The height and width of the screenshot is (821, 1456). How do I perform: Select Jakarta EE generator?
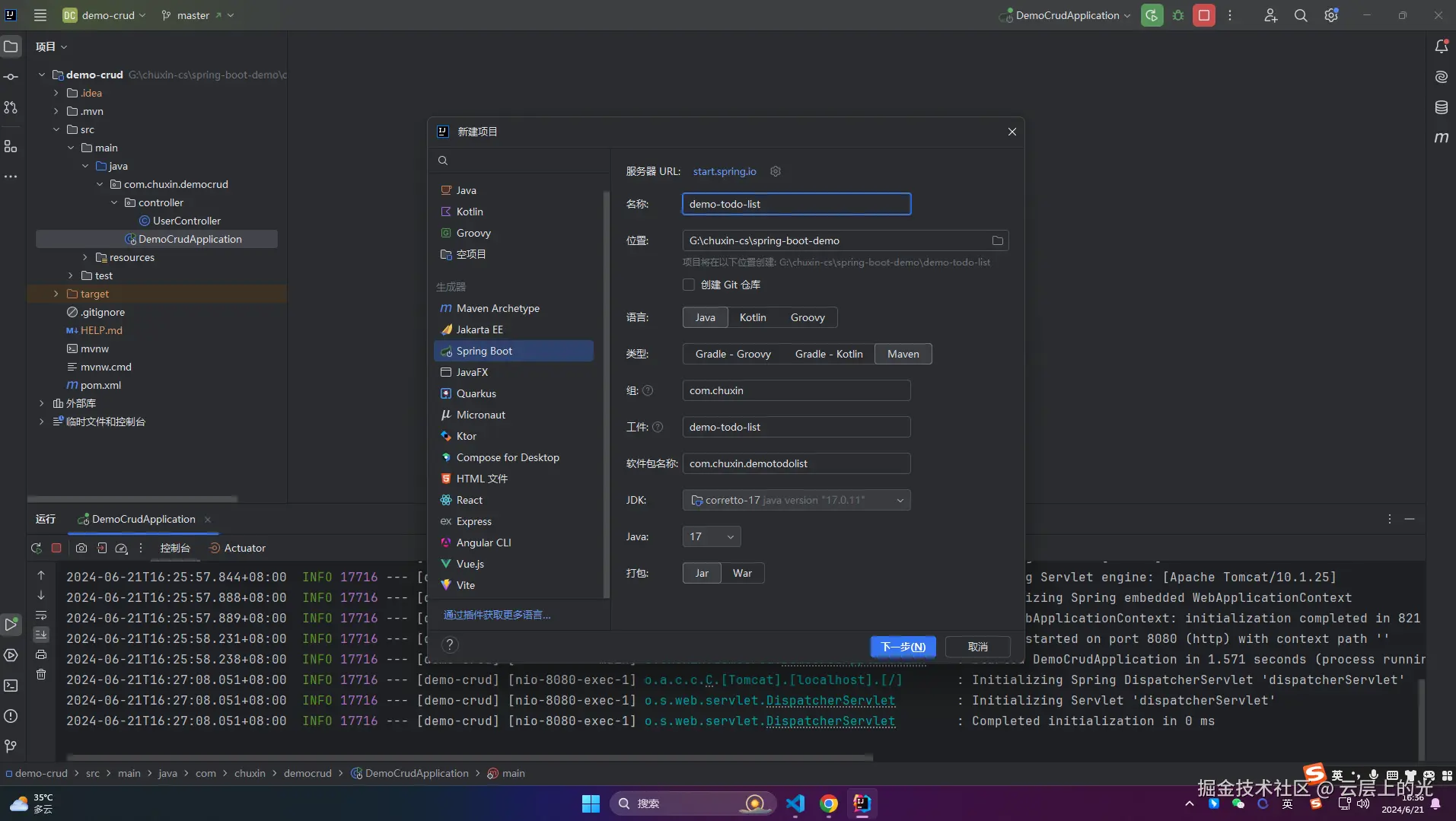pos(514,329)
